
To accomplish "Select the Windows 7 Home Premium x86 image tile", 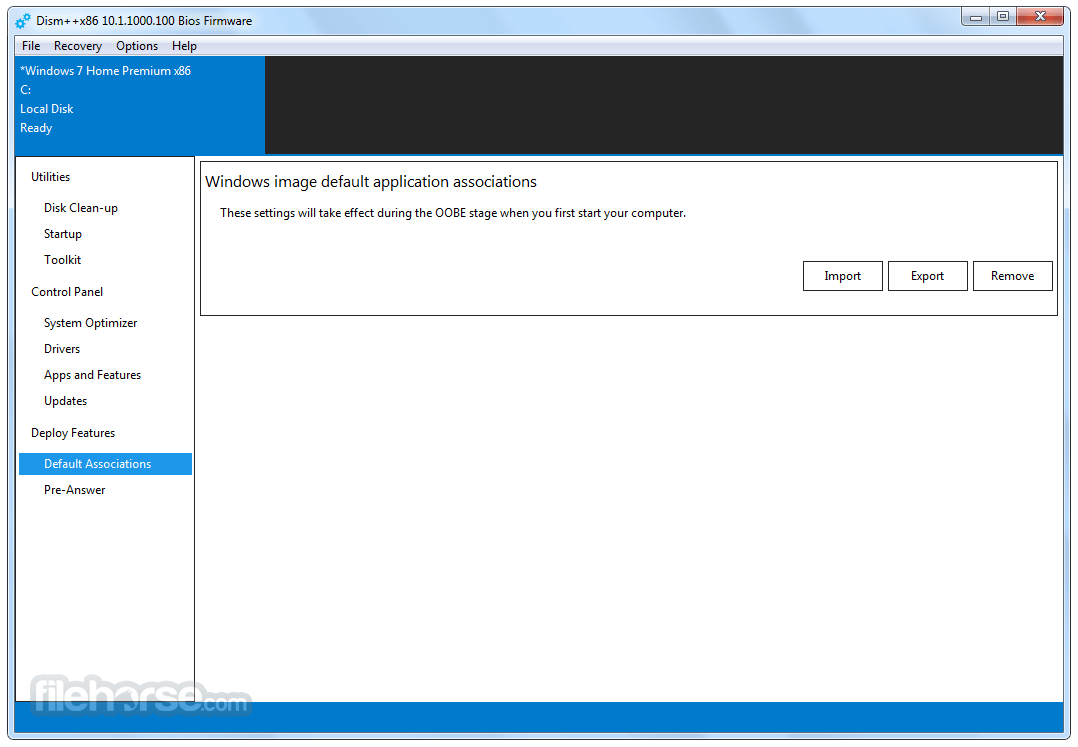I will click(x=140, y=105).
